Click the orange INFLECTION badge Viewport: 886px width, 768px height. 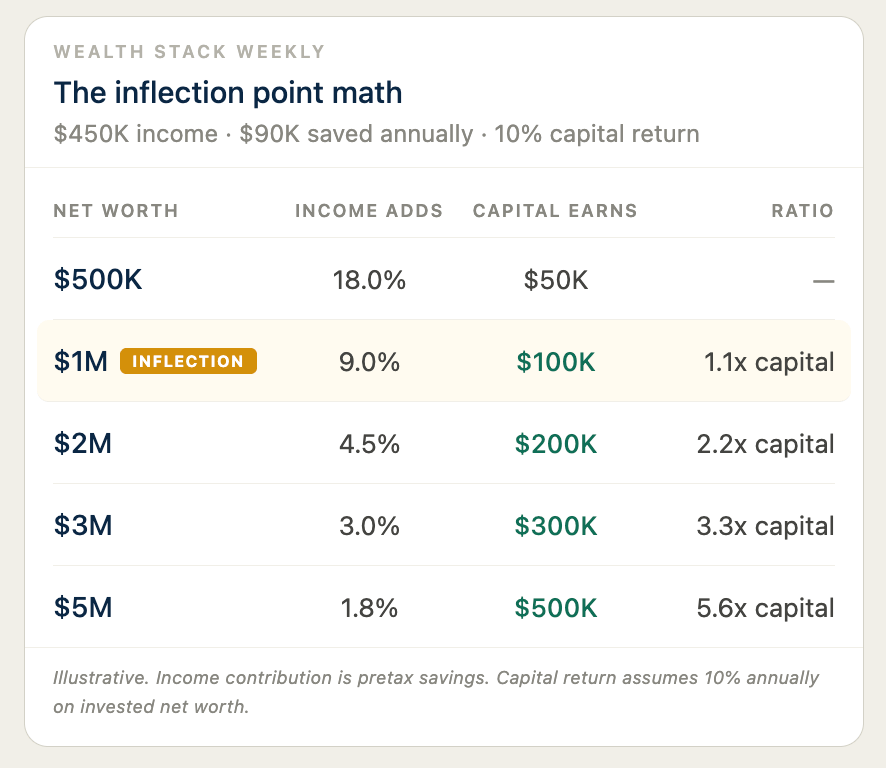(188, 361)
